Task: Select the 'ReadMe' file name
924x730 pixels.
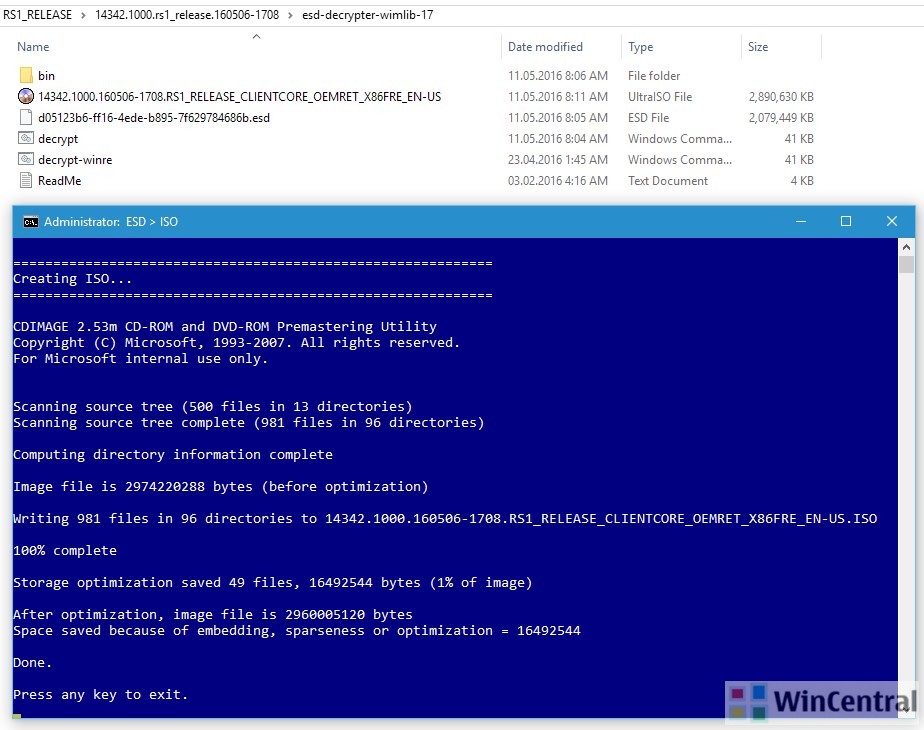Action: click(60, 181)
